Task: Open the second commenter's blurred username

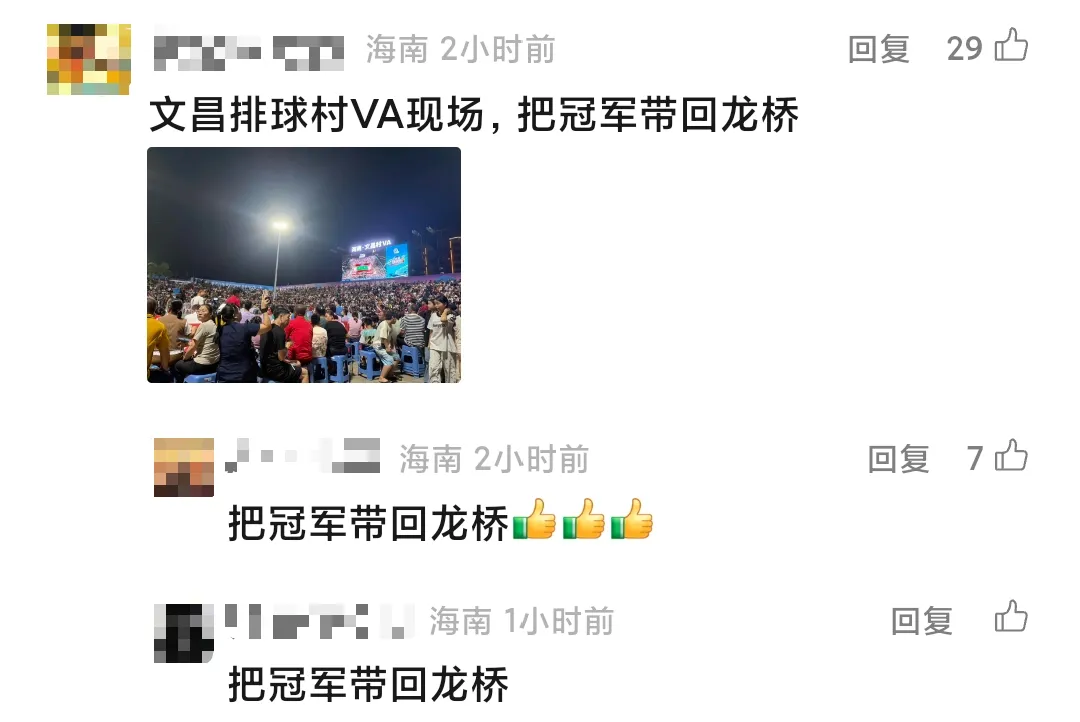Action: [303, 455]
